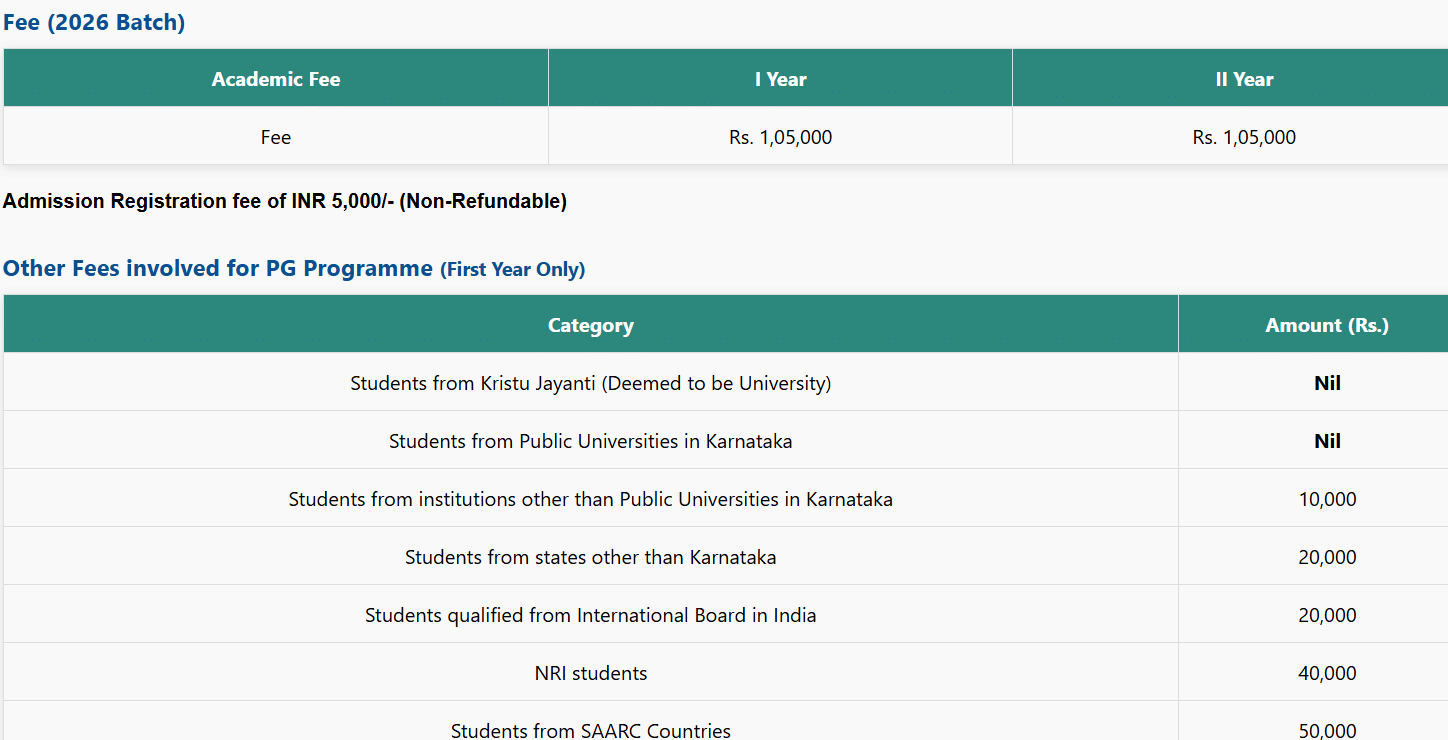The width and height of the screenshot is (1448, 740).
Task: Click the Amount (Rs.) column header
Action: [1327, 325]
